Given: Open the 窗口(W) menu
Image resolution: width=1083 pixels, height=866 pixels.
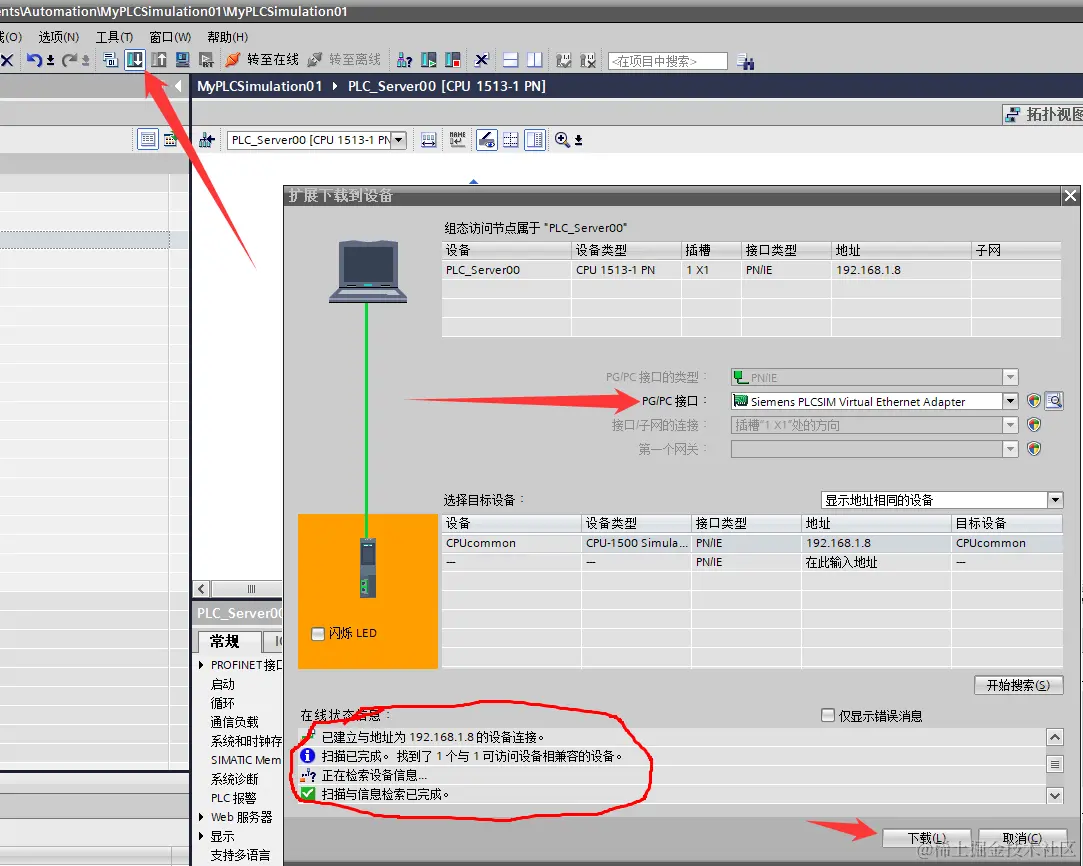Looking at the screenshot, I should (170, 37).
